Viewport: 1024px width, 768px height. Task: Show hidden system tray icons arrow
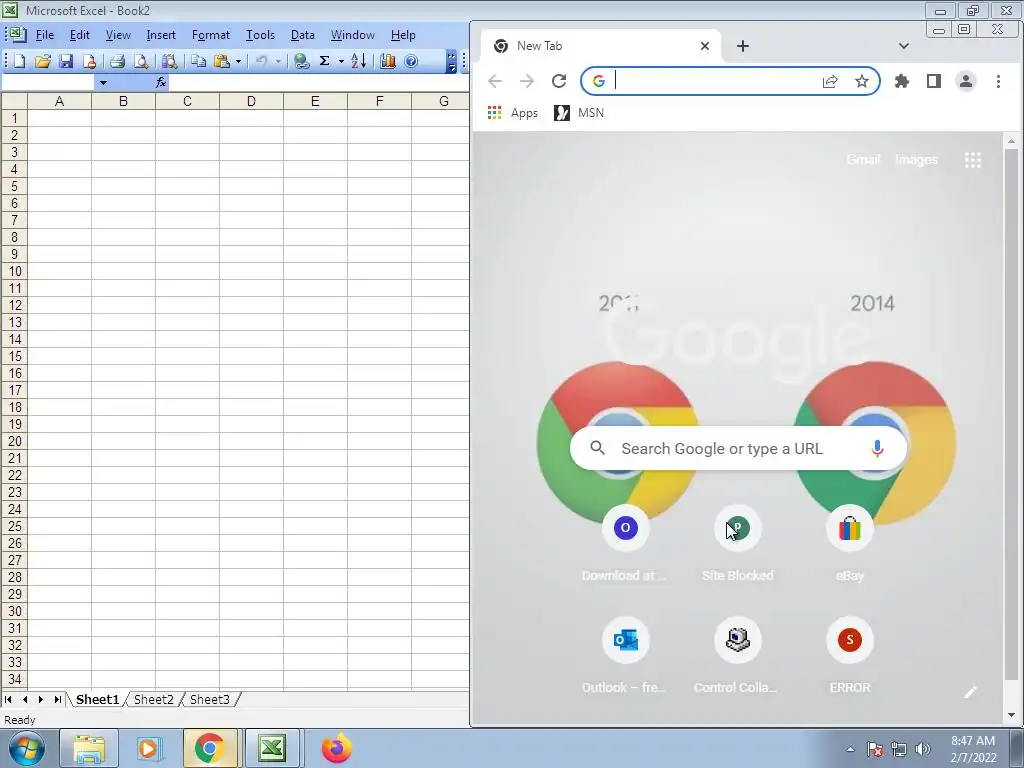[850, 749]
